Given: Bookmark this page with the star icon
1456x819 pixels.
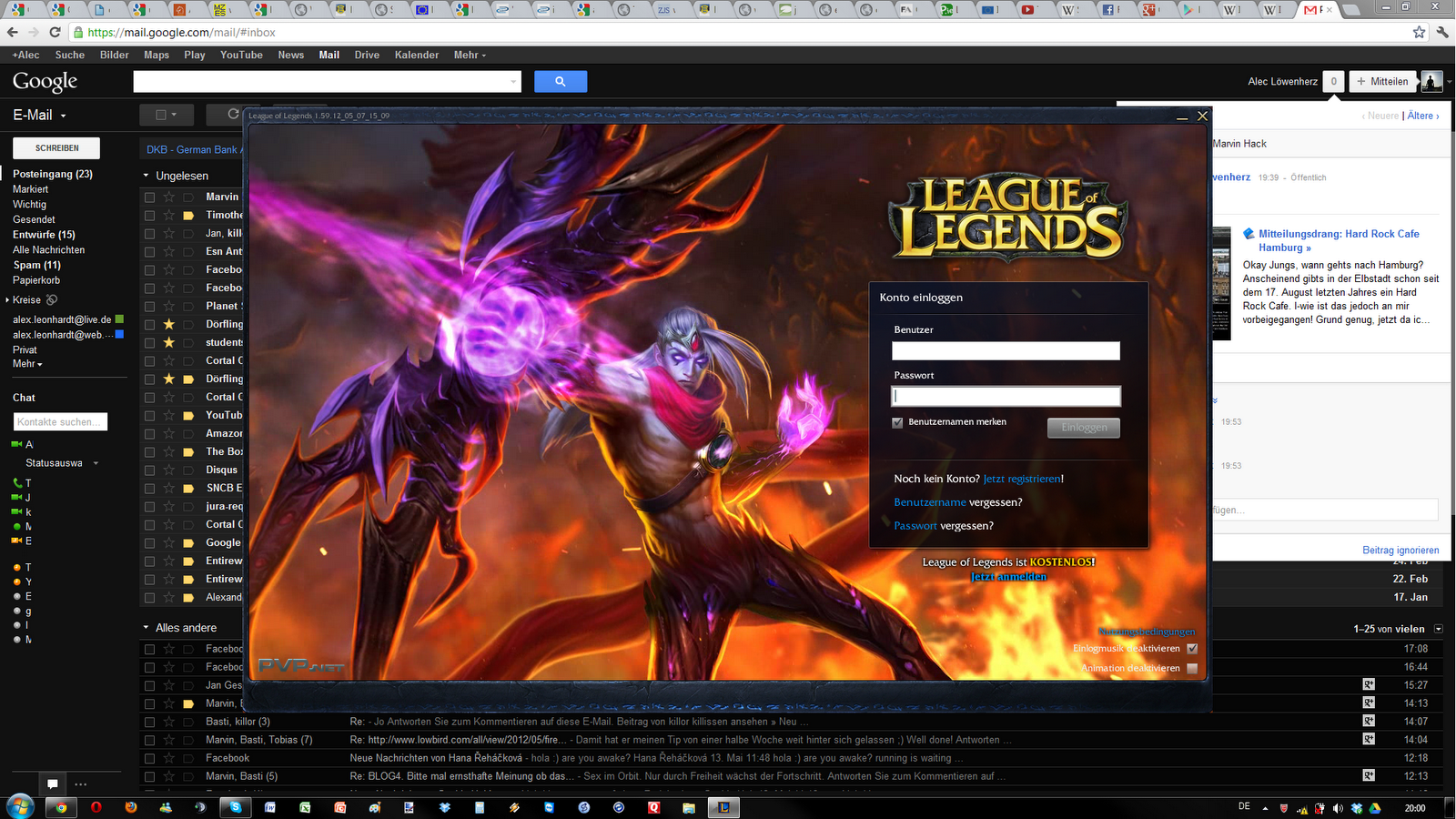Looking at the screenshot, I should pos(1419,32).
